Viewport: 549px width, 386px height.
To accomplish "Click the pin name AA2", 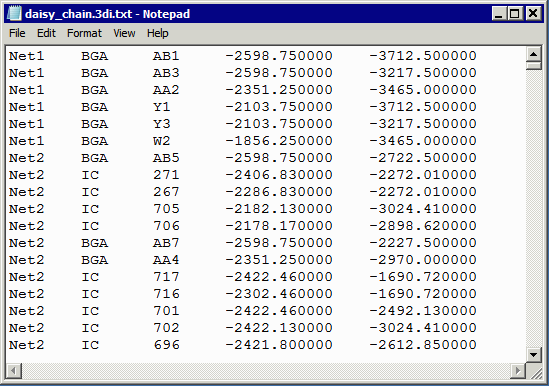I will pyautogui.click(x=166, y=90).
